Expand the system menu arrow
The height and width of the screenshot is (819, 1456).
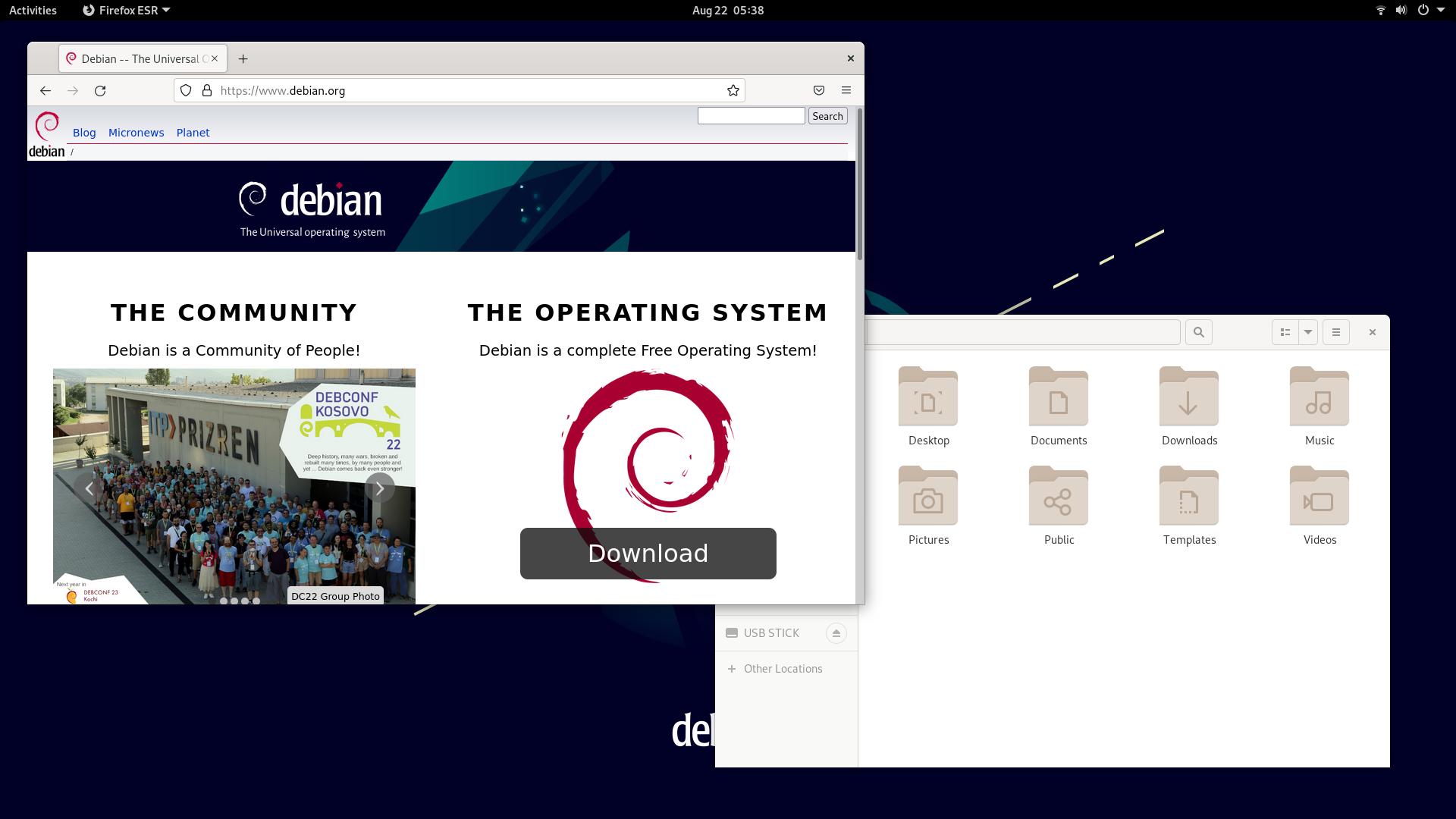pyautogui.click(x=1441, y=10)
